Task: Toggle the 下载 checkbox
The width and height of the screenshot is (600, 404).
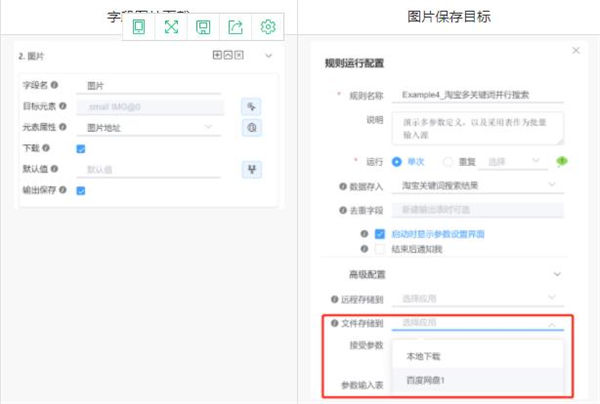Action: tap(82, 148)
